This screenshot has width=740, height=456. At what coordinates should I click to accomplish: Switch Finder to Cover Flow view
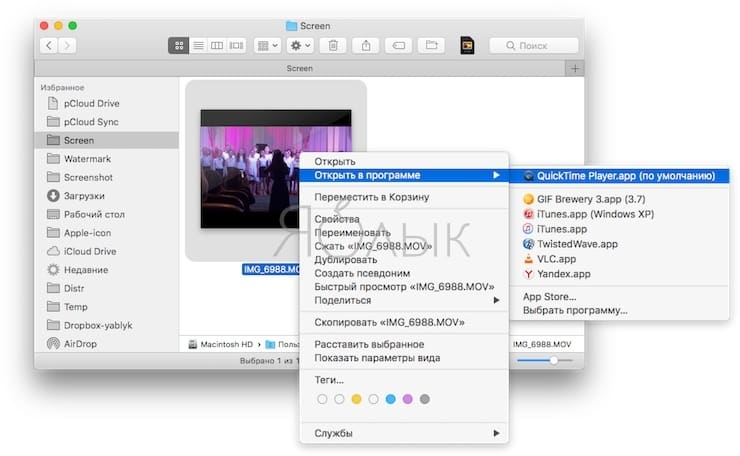tap(236, 45)
